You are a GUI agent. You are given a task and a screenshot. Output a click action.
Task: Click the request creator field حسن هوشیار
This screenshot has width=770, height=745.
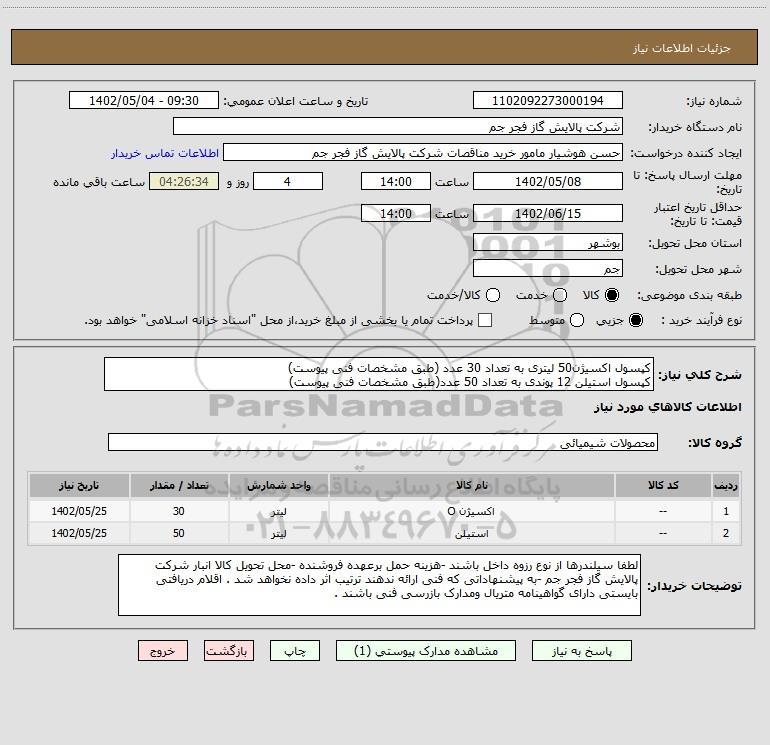423,153
